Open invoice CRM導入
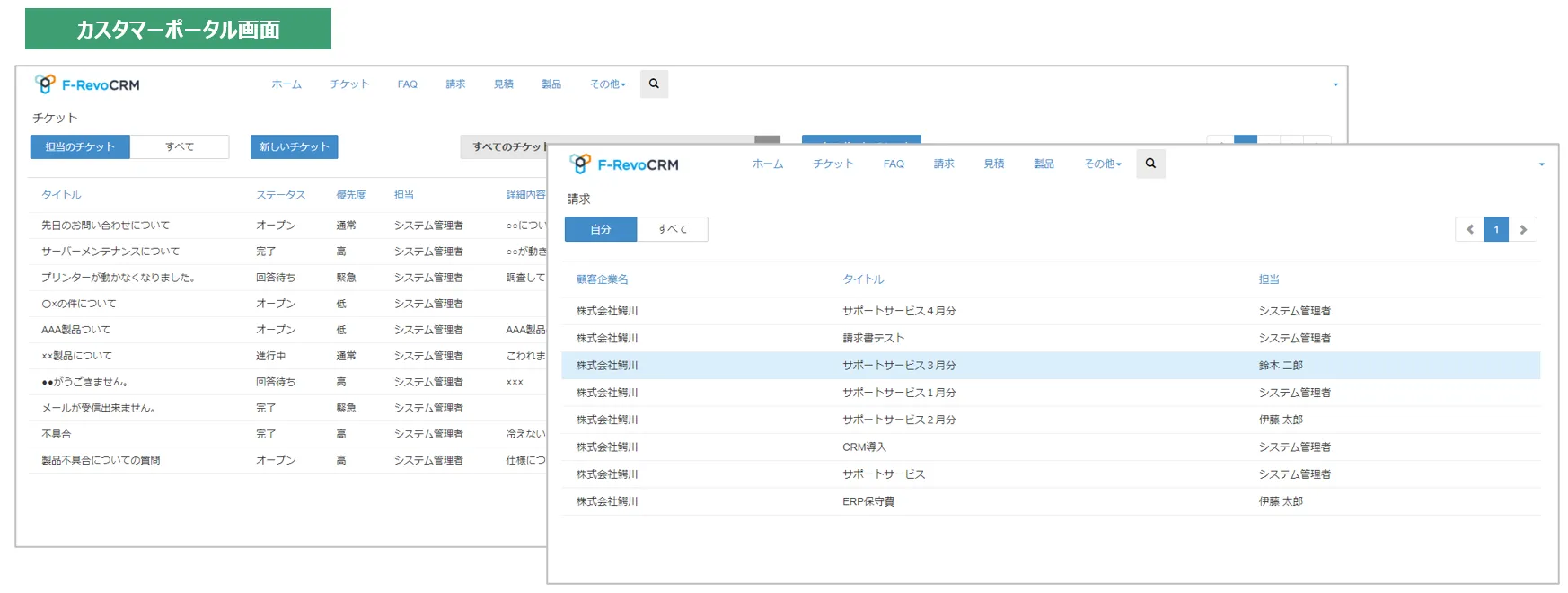This screenshot has width=1568, height=593. coord(864,447)
